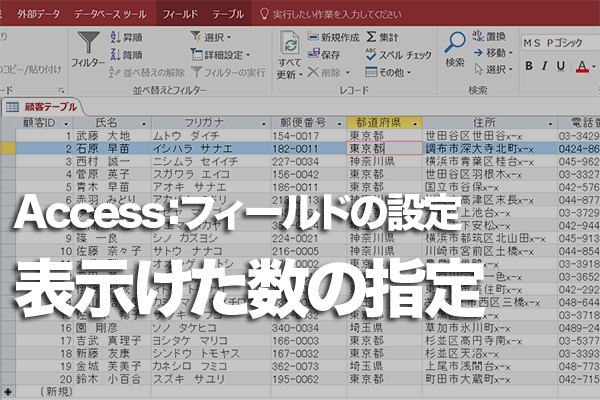Sort descending with 降順

[x=126, y=55]
